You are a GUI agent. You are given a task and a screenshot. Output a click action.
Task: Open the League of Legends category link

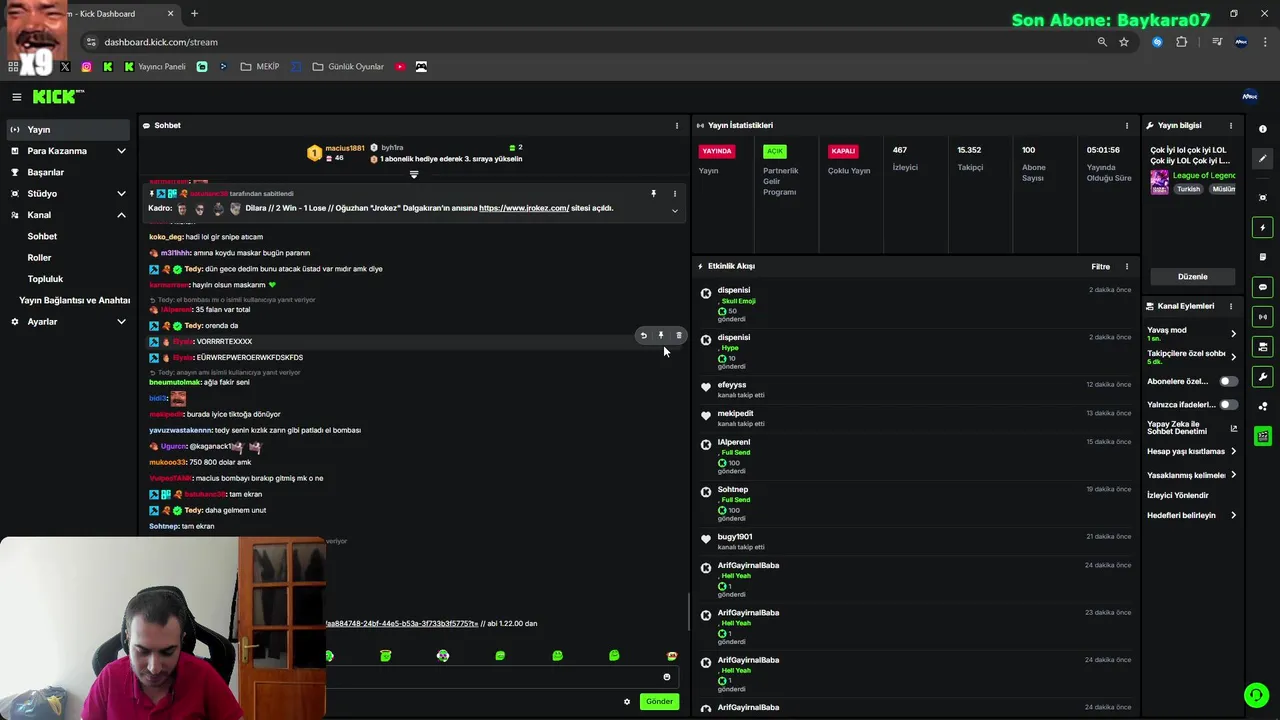(x=1204, y=176)
